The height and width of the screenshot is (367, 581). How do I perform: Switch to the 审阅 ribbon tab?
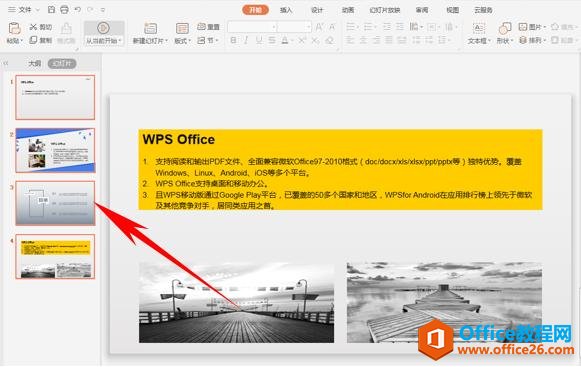point(422,10)
